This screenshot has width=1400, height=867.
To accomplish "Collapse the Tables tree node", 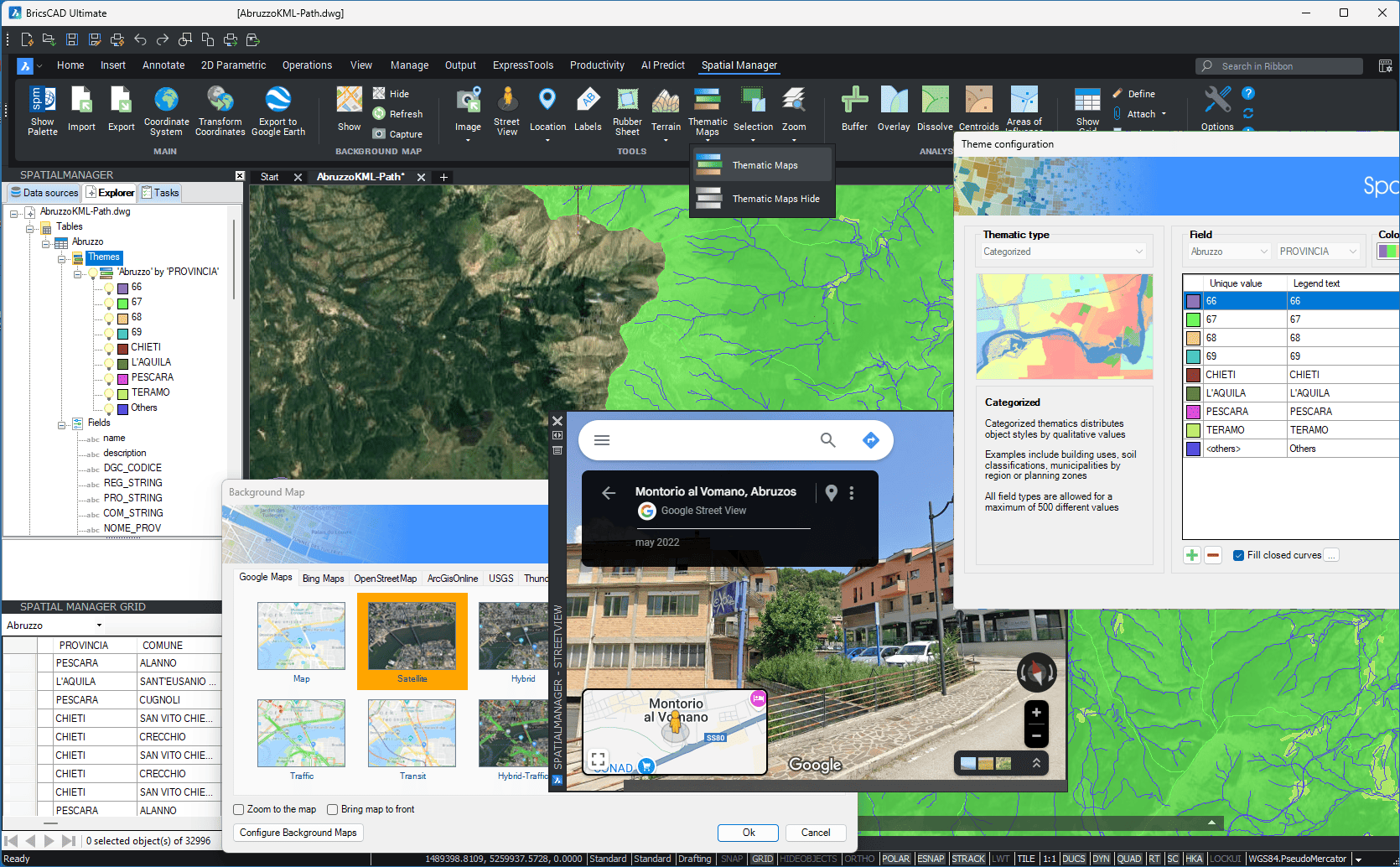I will pos(30,228).
